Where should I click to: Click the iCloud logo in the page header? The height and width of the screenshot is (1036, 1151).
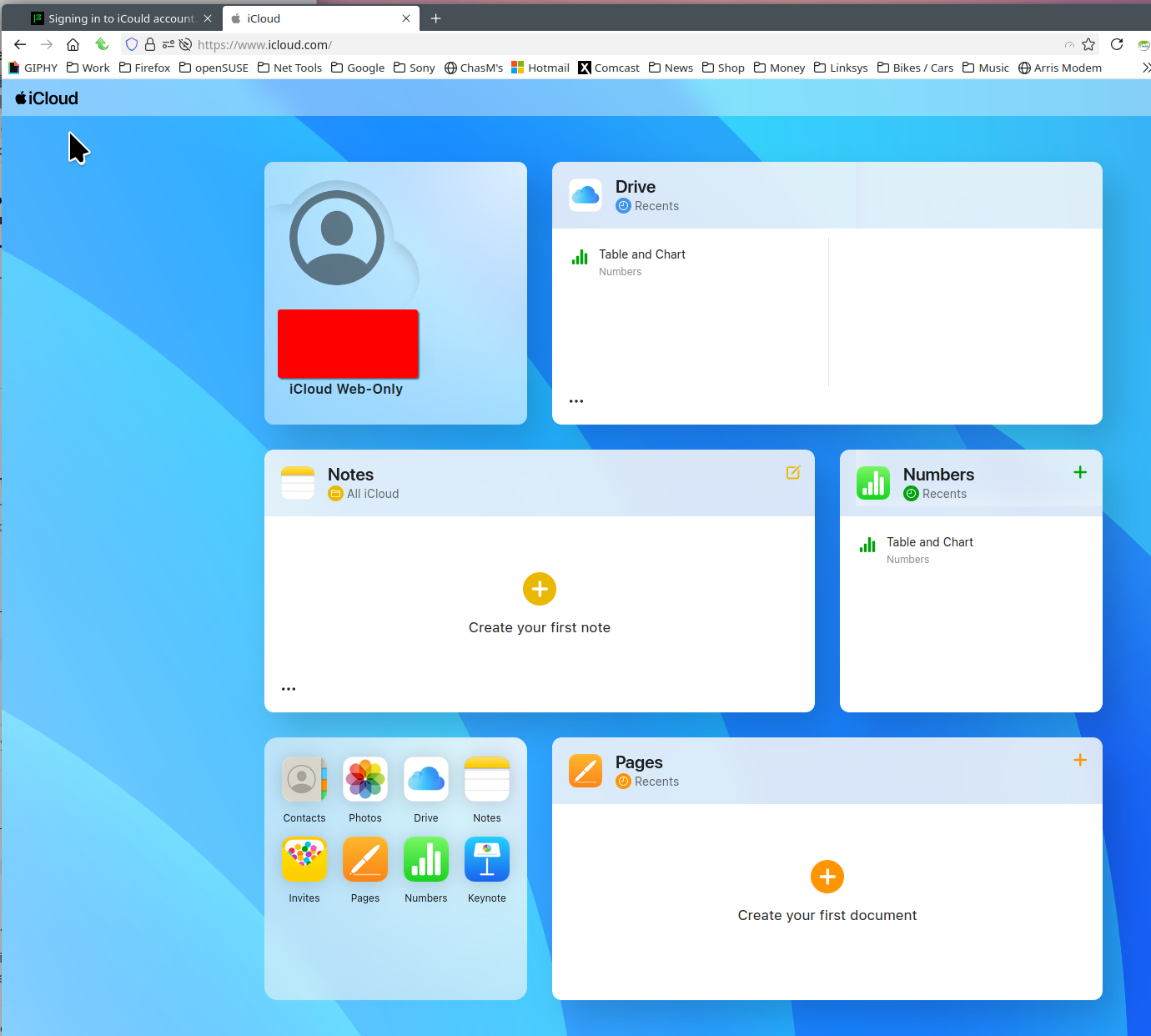tap(47, 98)
